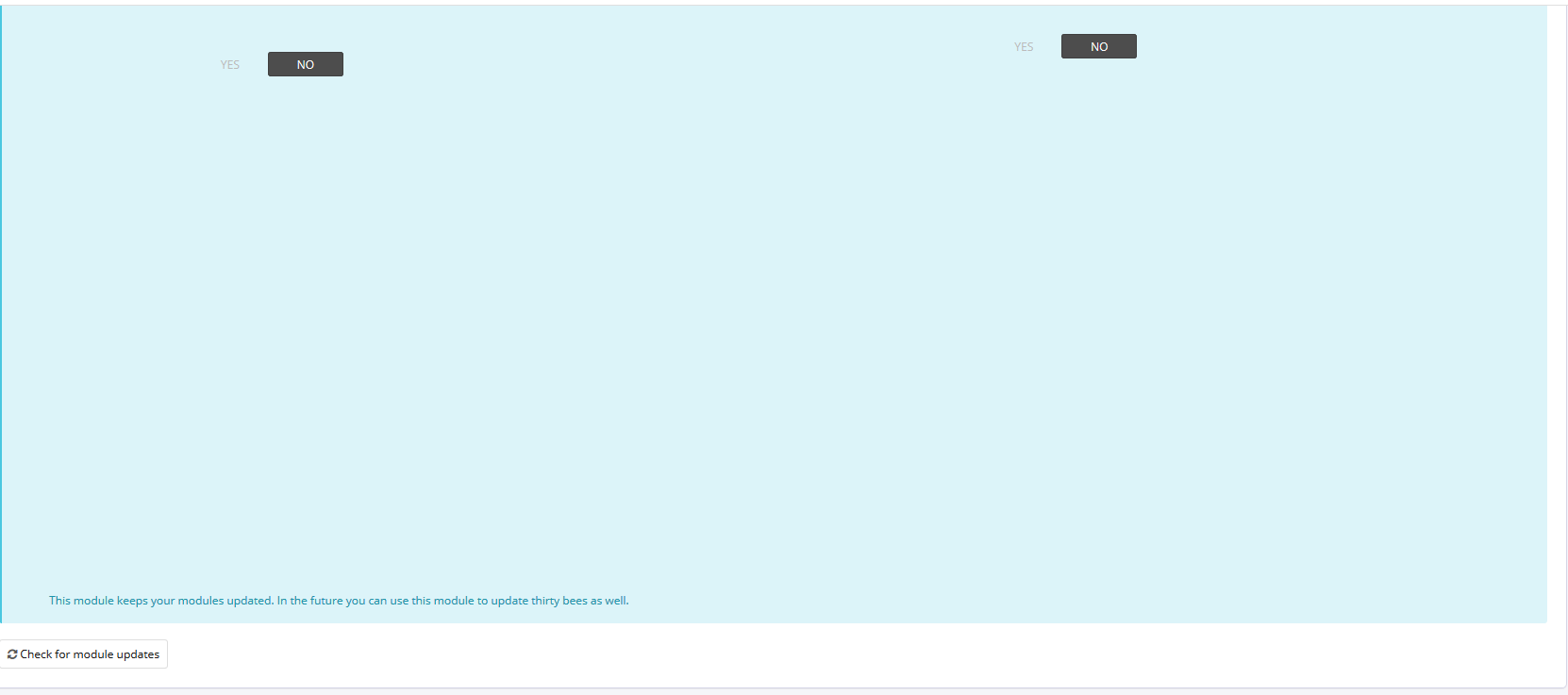Click the white area right of the update button
The width and height of the screenshot is (1568, 695).
pos(755,654)
